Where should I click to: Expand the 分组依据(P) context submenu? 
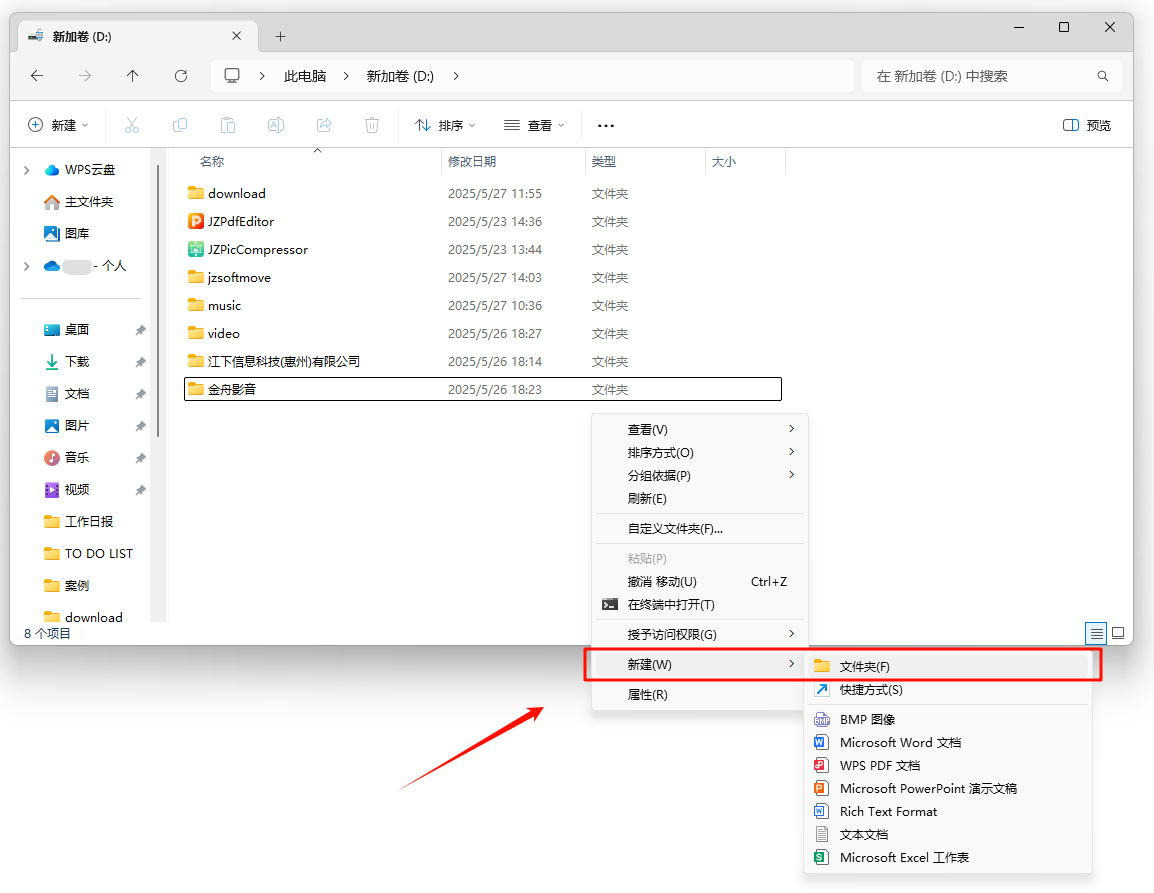pyautogui.click(x=699, y=476)
